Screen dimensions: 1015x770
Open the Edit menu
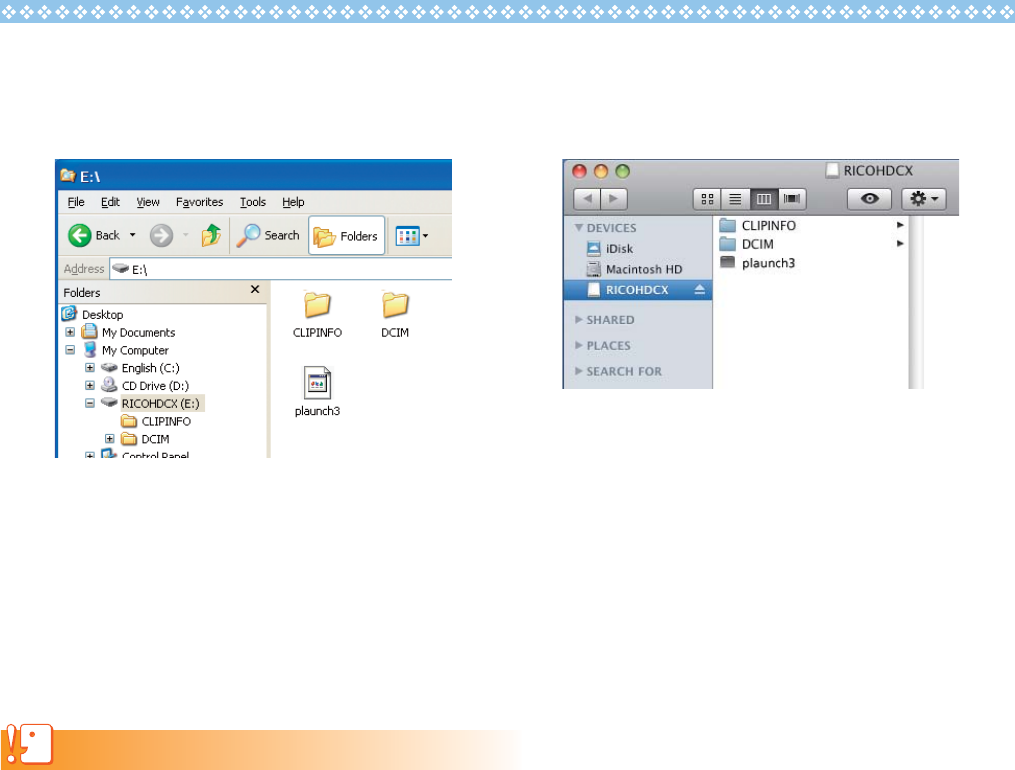coord(110,202)
